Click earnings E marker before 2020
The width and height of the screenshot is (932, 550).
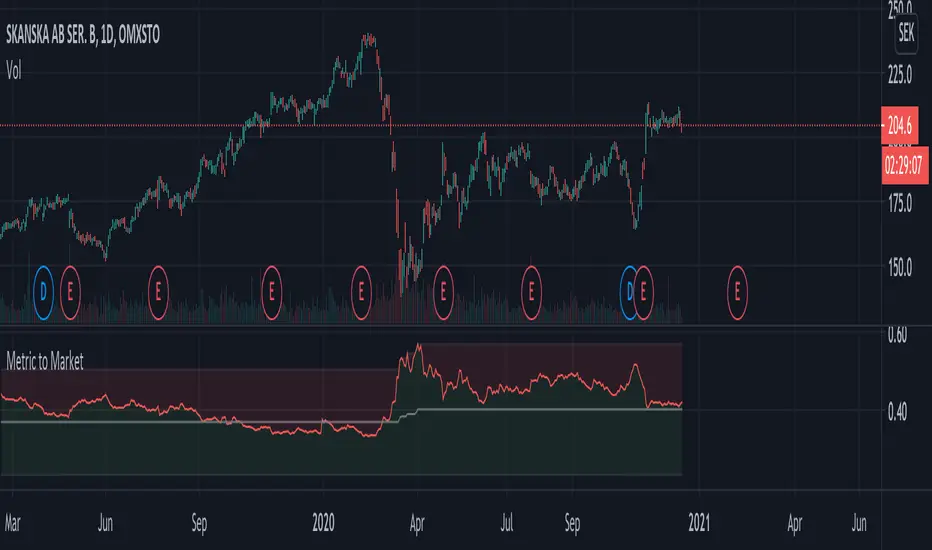tap(272, 293)
